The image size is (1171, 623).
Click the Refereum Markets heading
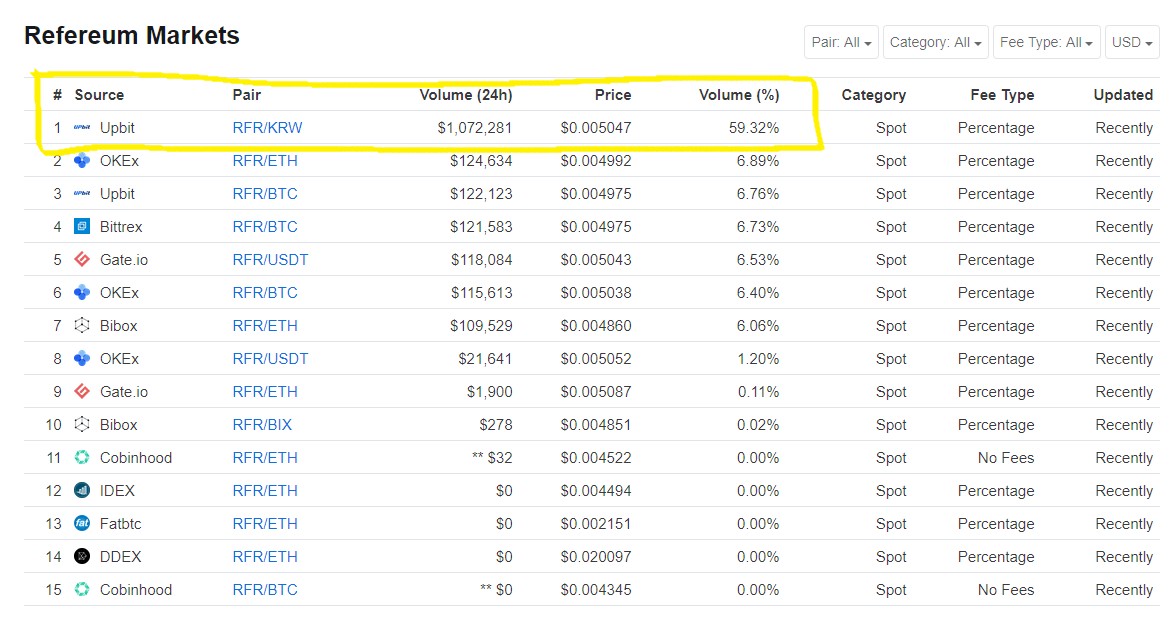[x=132, y=35]
